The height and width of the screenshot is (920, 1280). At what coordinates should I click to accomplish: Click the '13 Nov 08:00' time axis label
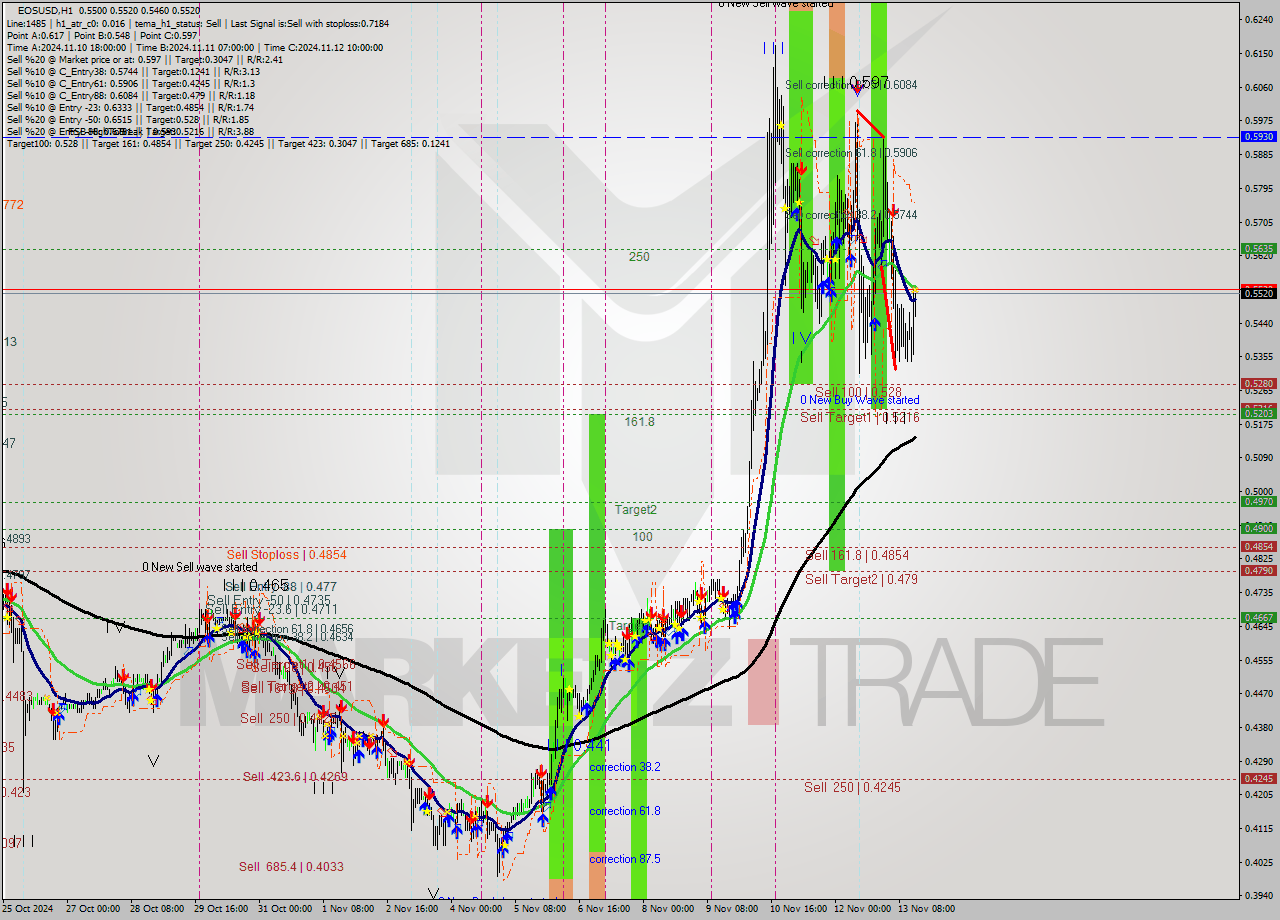coord(927,909)
